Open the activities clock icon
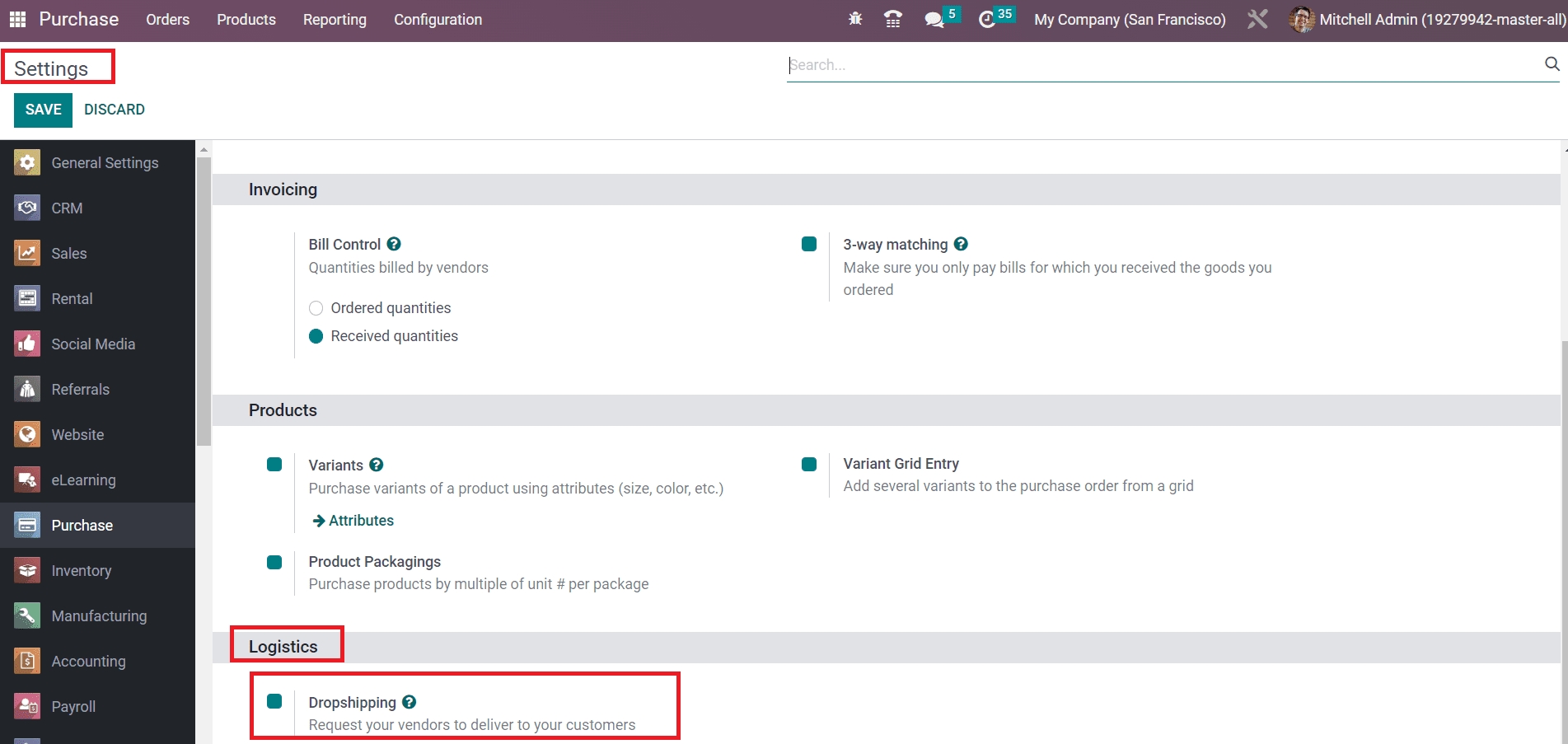 point(987,19)
